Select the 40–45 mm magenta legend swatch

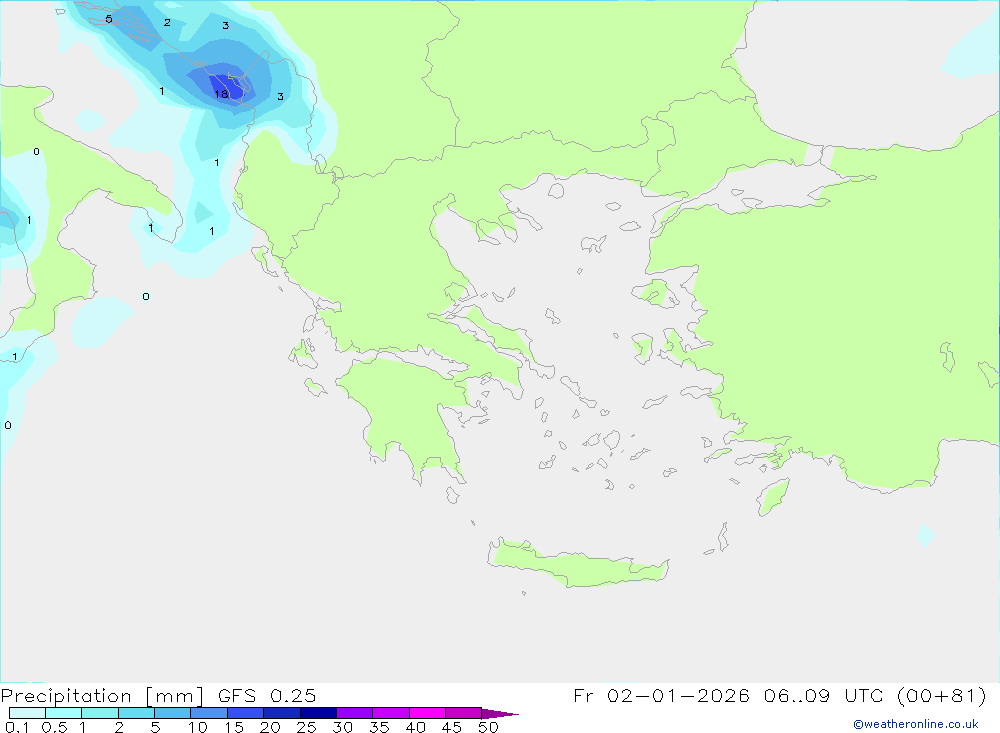click(427, 713)
